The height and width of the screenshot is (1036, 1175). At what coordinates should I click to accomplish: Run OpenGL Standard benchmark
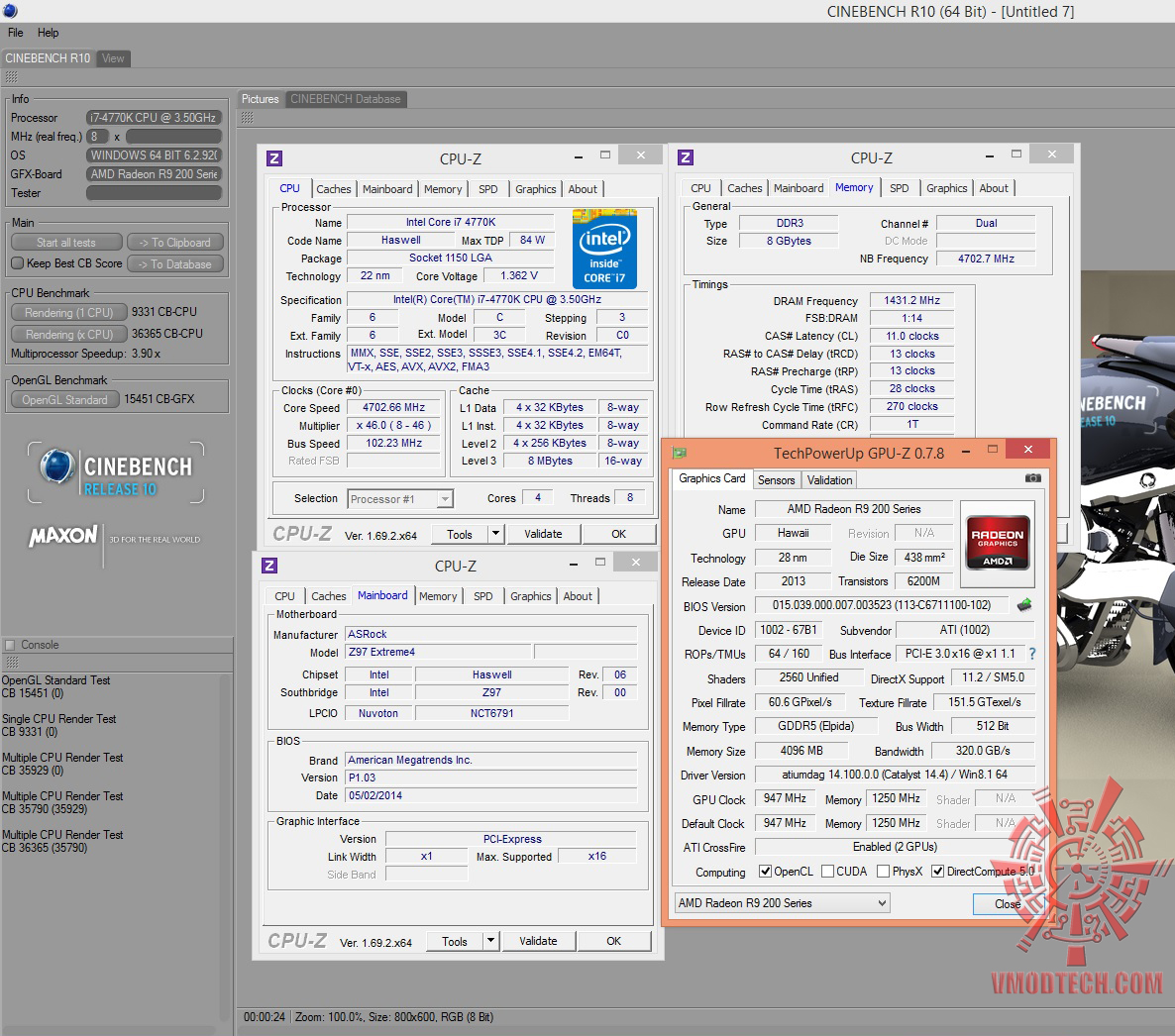point(65,399)
